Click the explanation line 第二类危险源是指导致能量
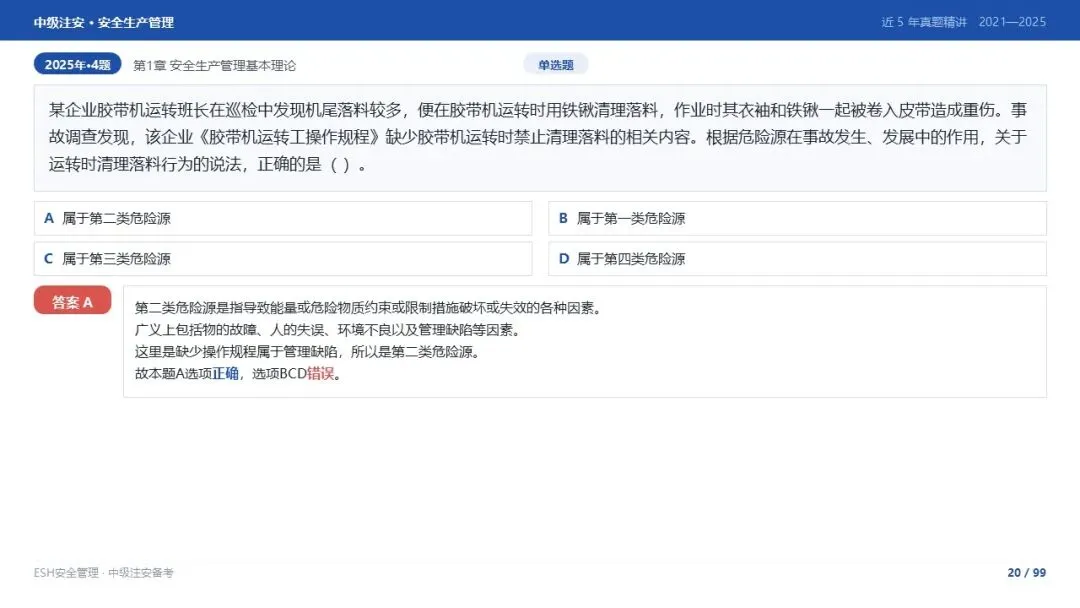This screenshot has width=1080, height=608. click(x=370, y=308)
